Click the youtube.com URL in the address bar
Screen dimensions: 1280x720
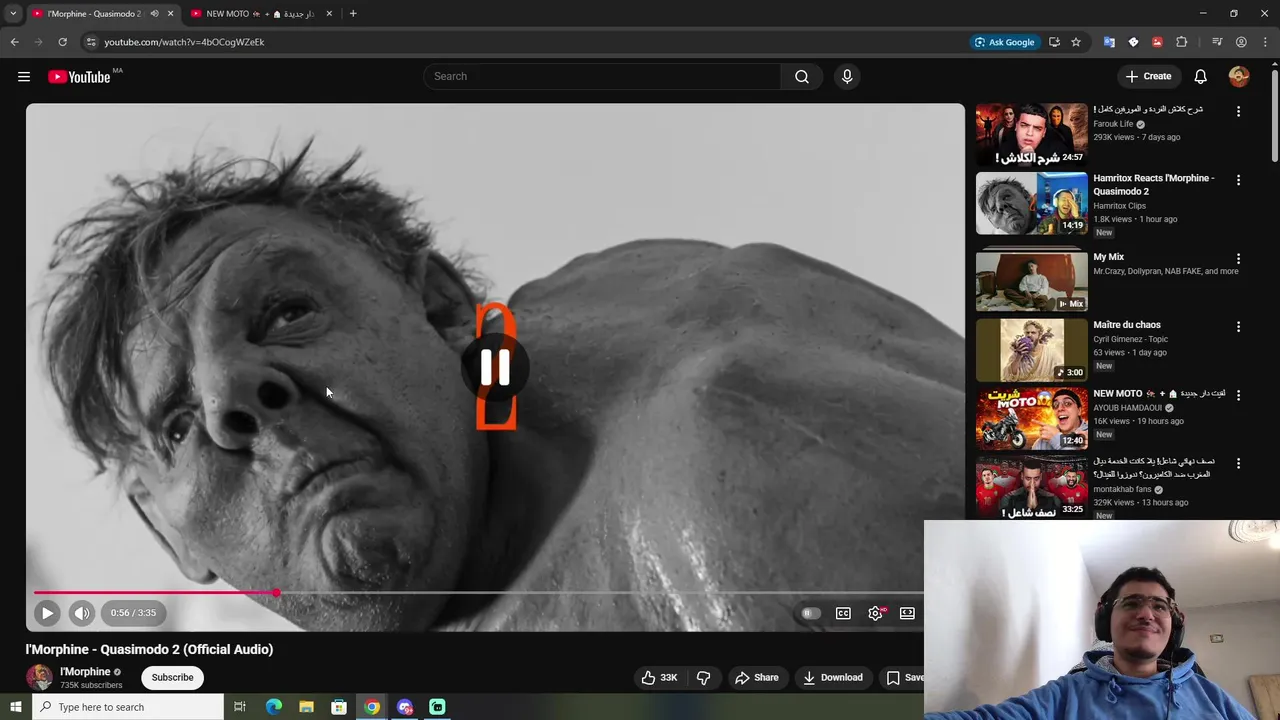pos(184,42)
